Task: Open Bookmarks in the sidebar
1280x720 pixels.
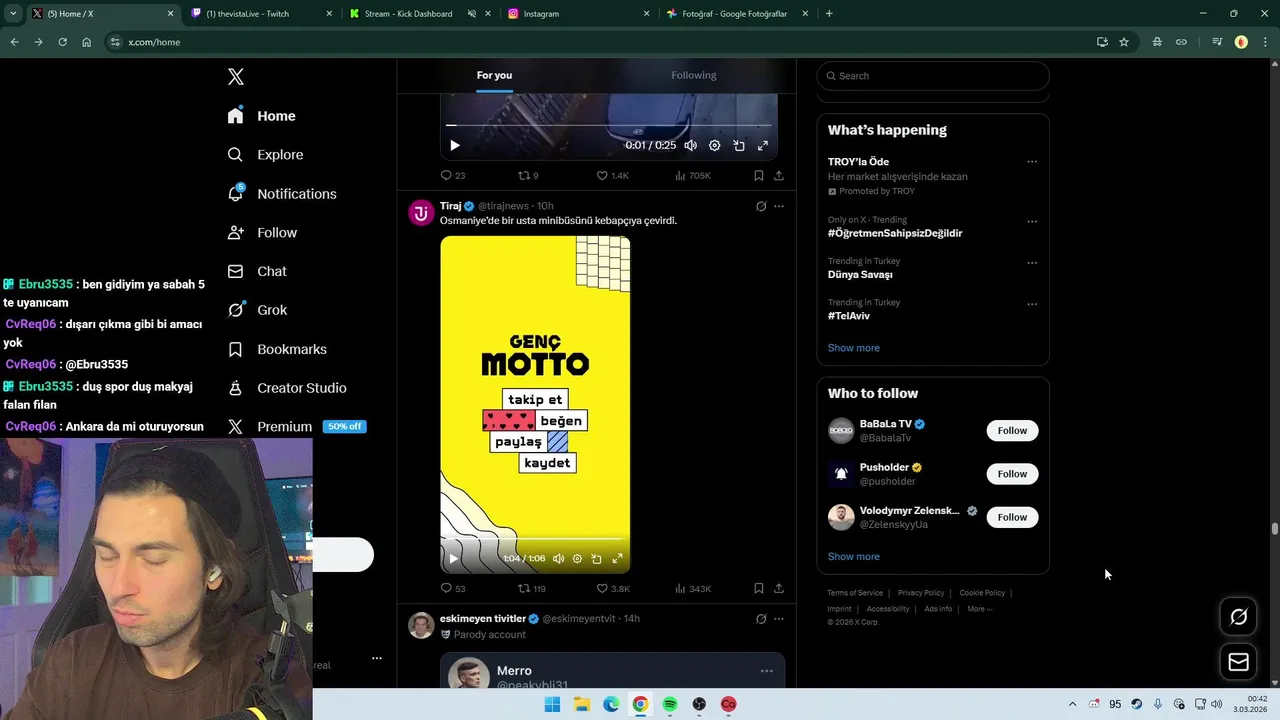Action: click(x=276, y=349)
